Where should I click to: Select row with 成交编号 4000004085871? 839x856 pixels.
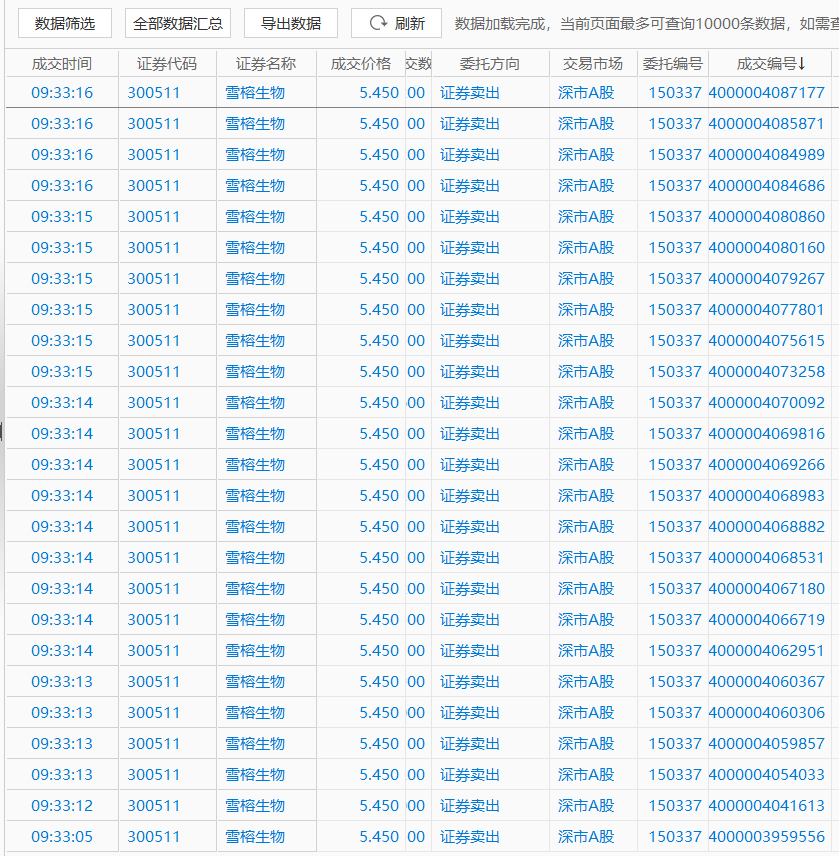pos(419,124)
